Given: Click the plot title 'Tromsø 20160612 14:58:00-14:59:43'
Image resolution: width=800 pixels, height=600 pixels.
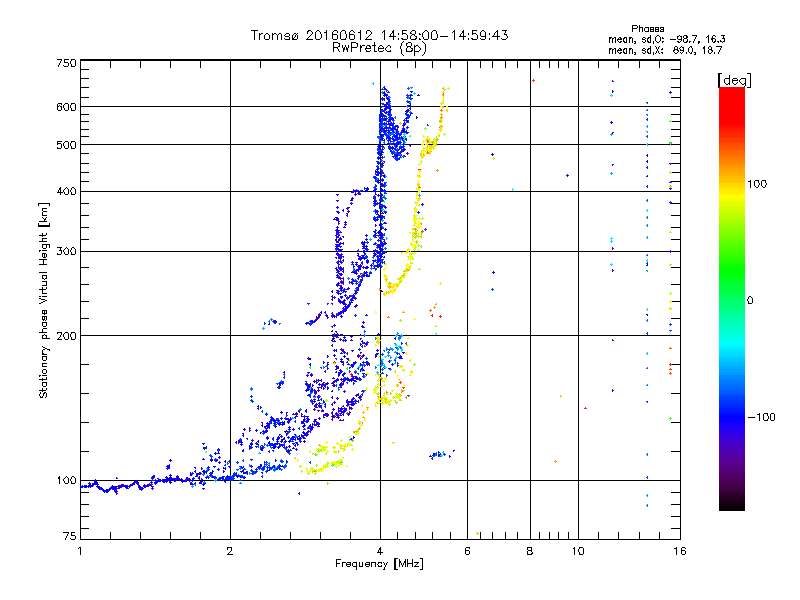Looking at the screenshot, I should pos(380,35).
